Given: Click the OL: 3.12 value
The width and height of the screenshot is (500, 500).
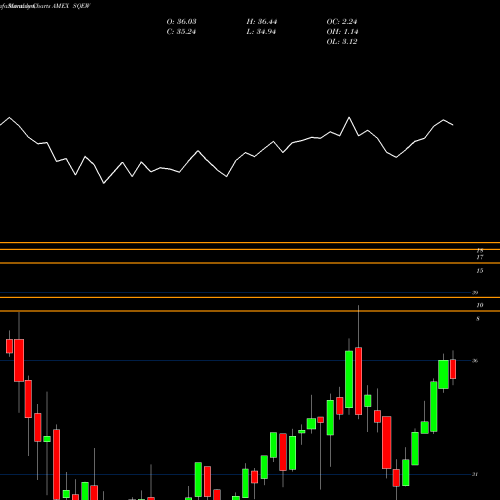Looking at the screenshot, I should click(342, 42).
